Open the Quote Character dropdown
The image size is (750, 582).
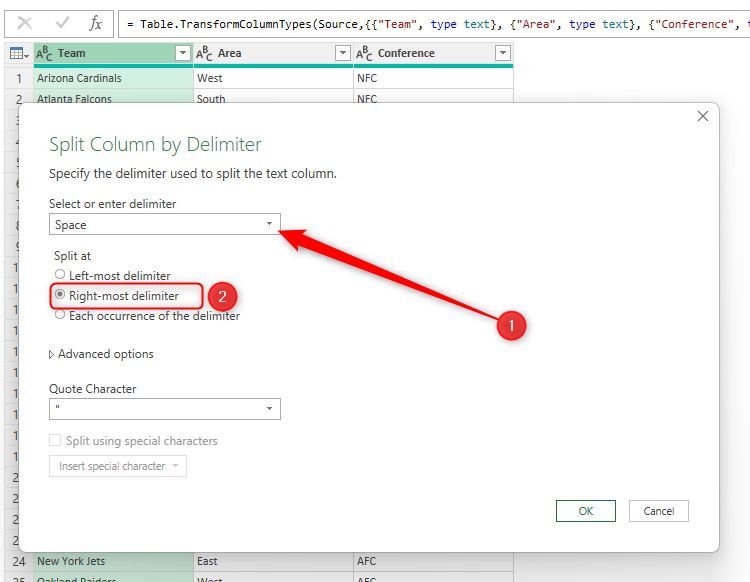coord(165,409)
